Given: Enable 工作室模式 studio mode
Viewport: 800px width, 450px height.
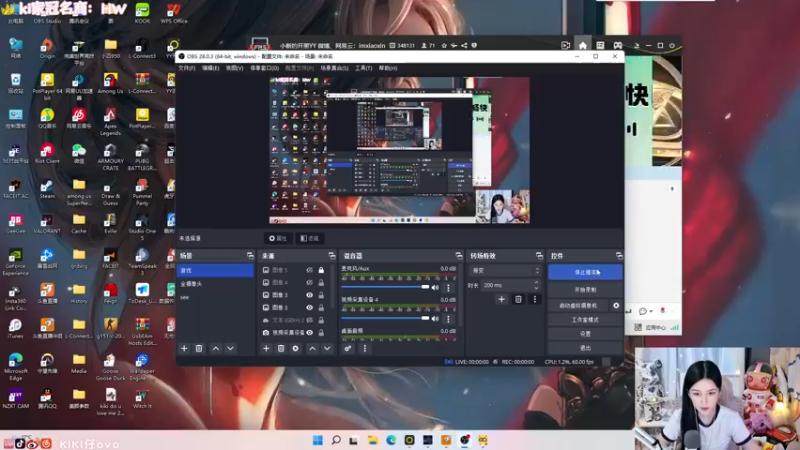Looking at the screenshot, I should coord(585,319).
